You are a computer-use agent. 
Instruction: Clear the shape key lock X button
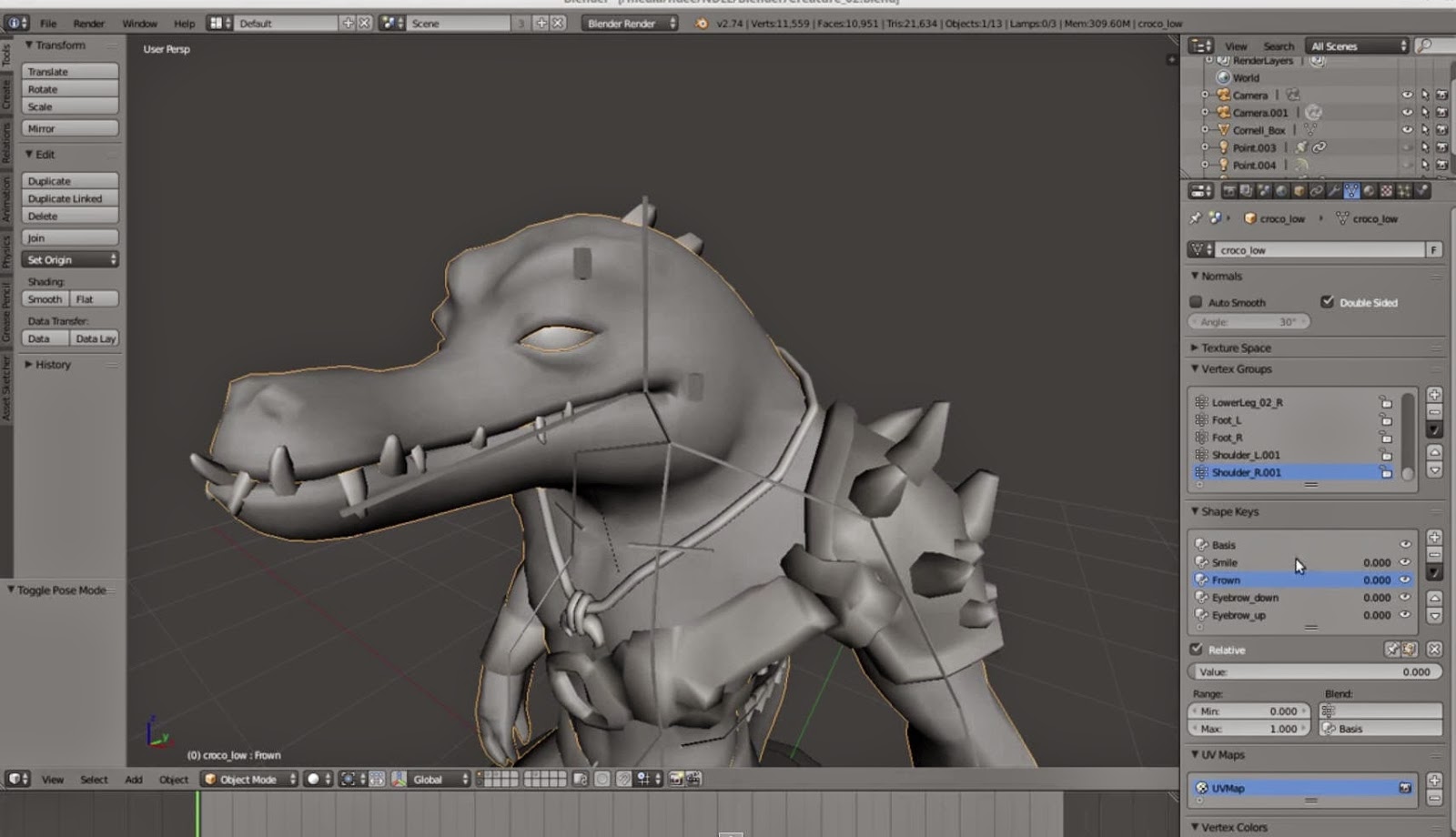tap(1434, 650)
